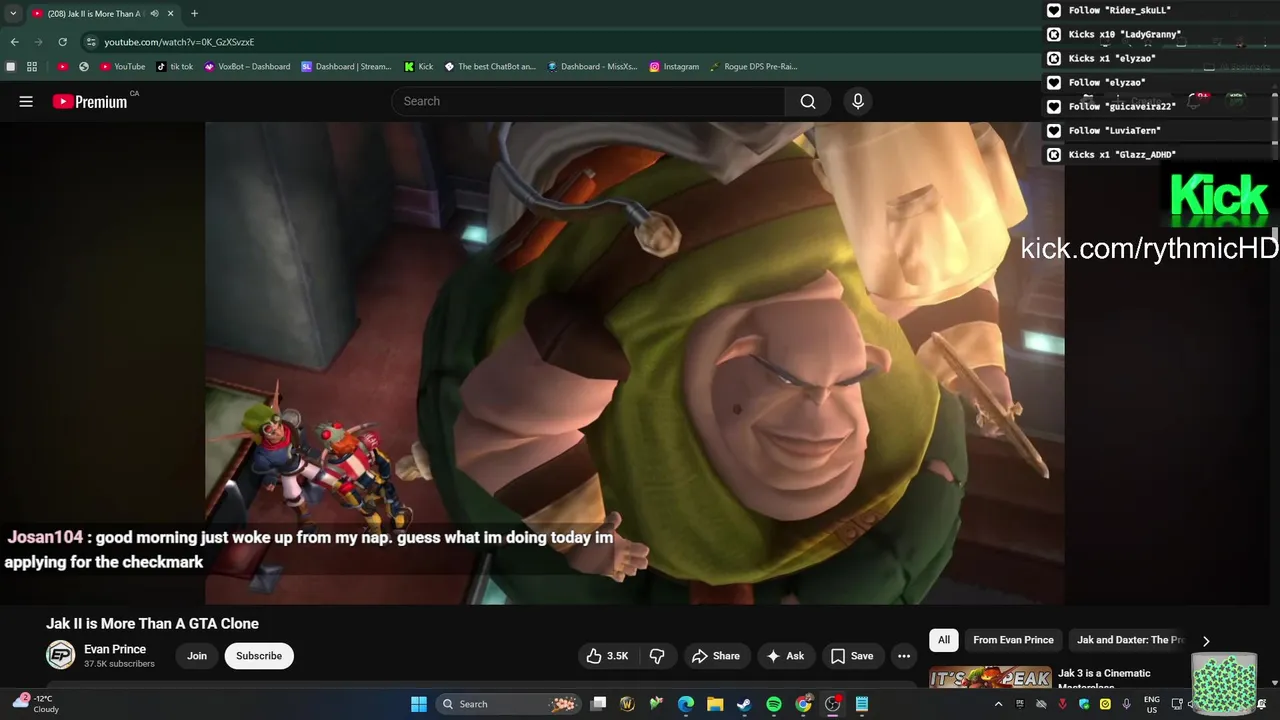Select the From Evan Prince filter chip
The width and height of the screenshot is (1280, 720).
[x=1013, y=640]
